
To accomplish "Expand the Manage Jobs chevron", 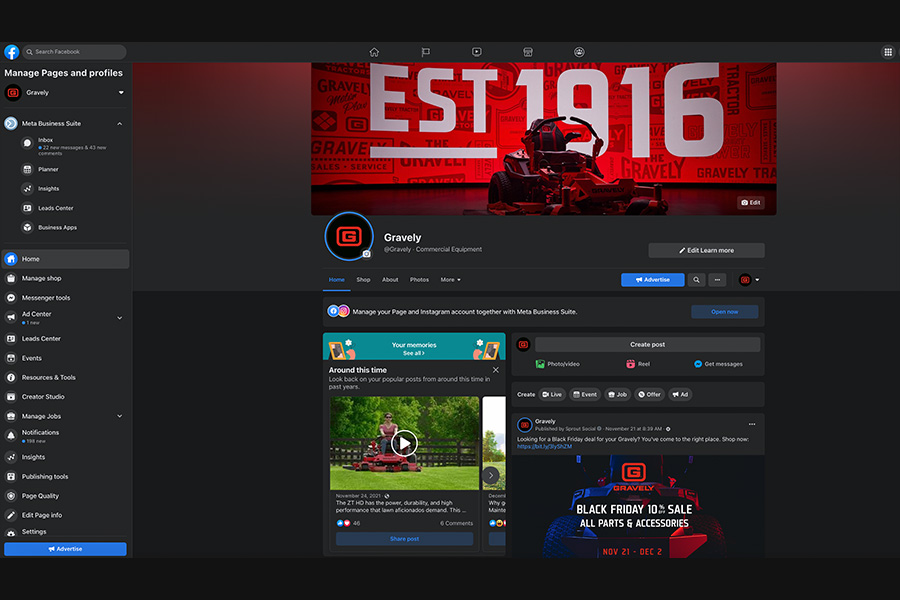I will [x=119, y=416].
